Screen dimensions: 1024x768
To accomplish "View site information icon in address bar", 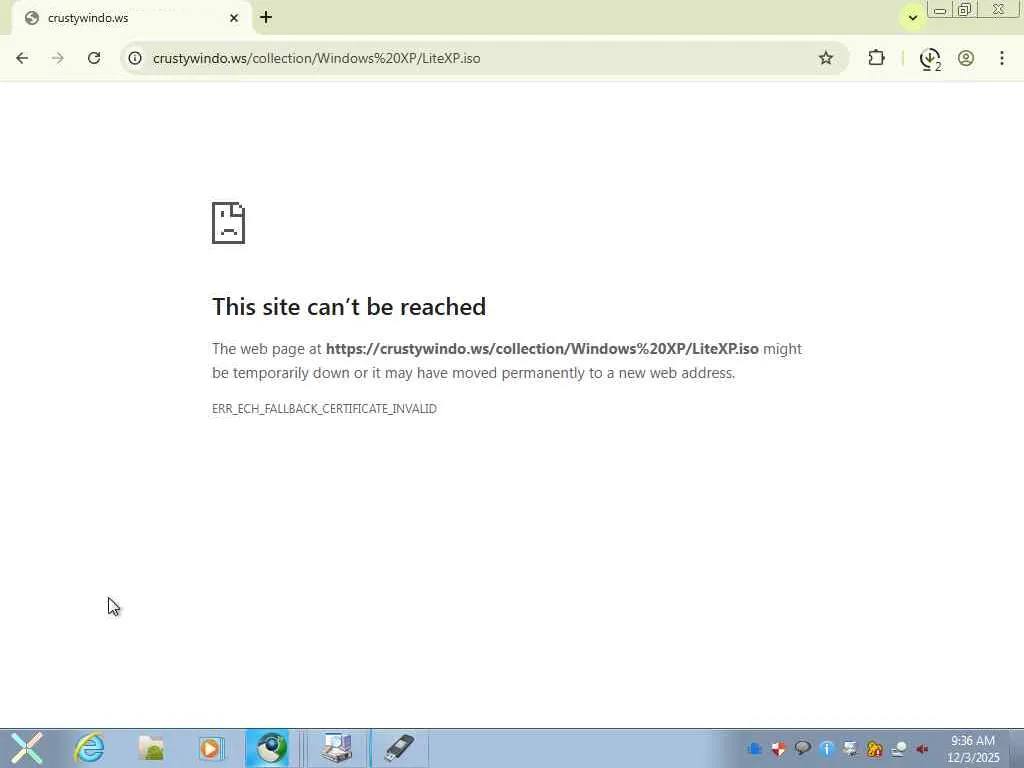I will 135,58.
